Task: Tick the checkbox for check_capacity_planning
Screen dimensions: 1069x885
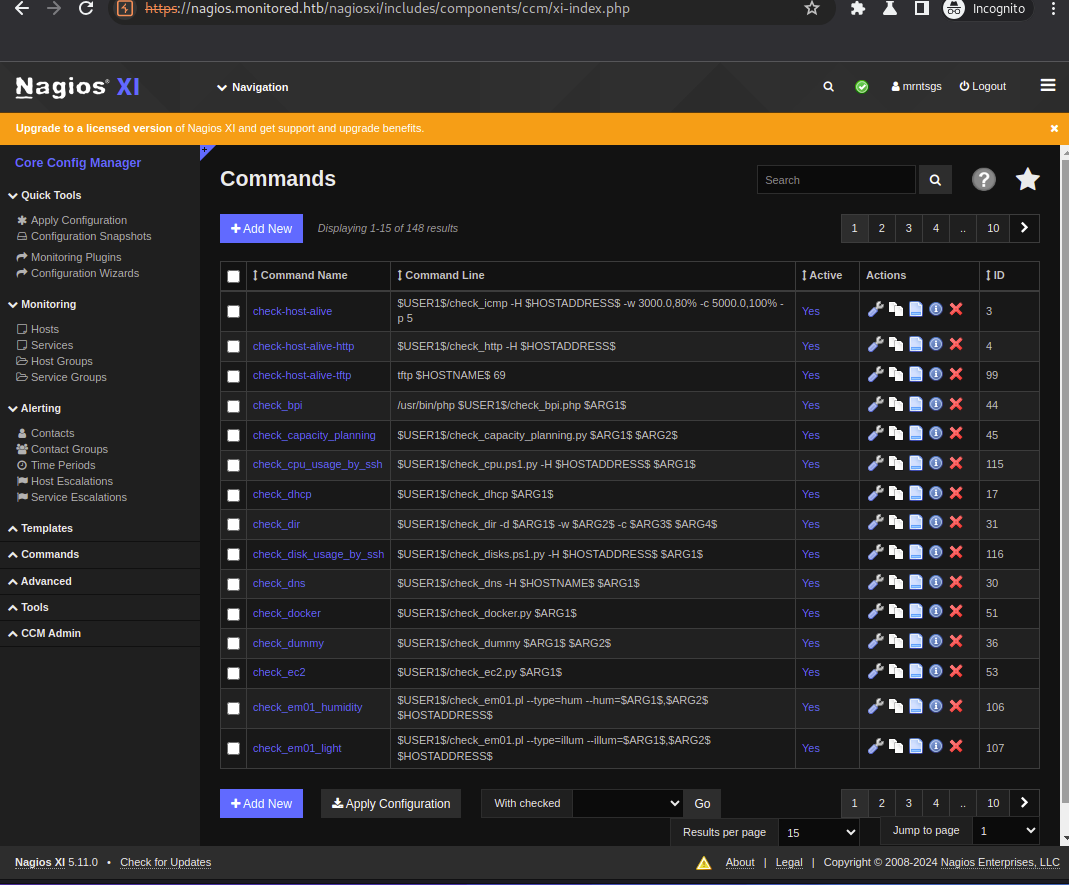Action: (x=234, y=435)
